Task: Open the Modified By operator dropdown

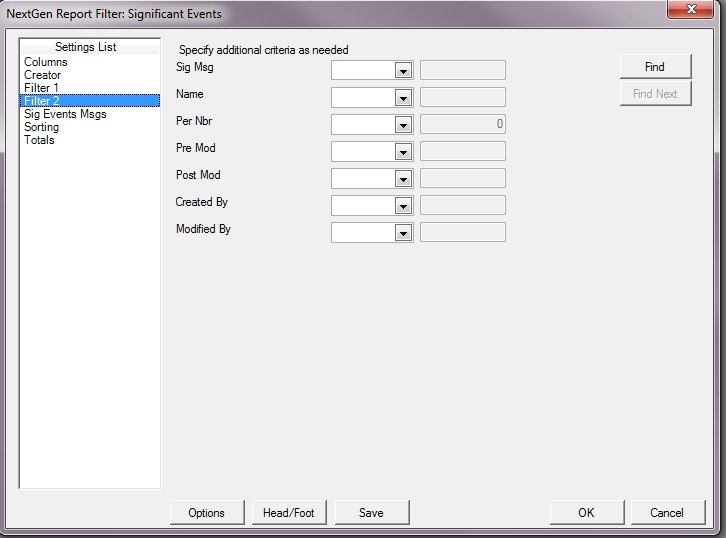Action: (403, 233)
